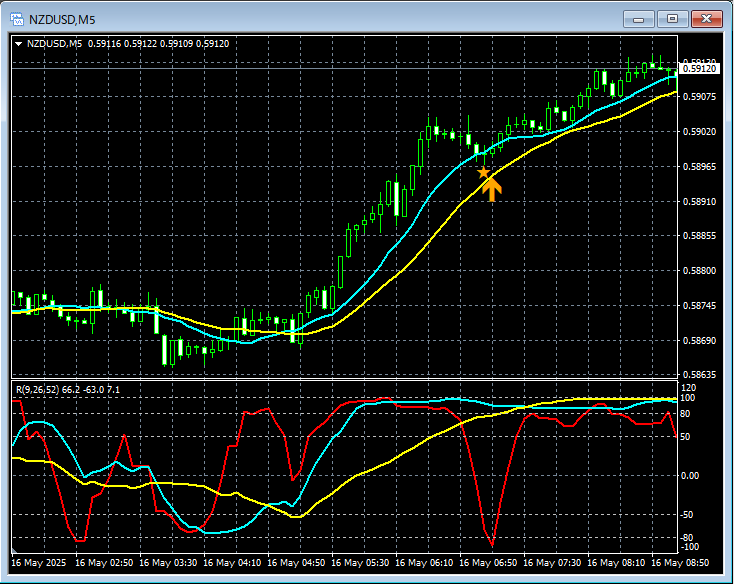Click the indicator scale value 0.00

pos(690,476)
